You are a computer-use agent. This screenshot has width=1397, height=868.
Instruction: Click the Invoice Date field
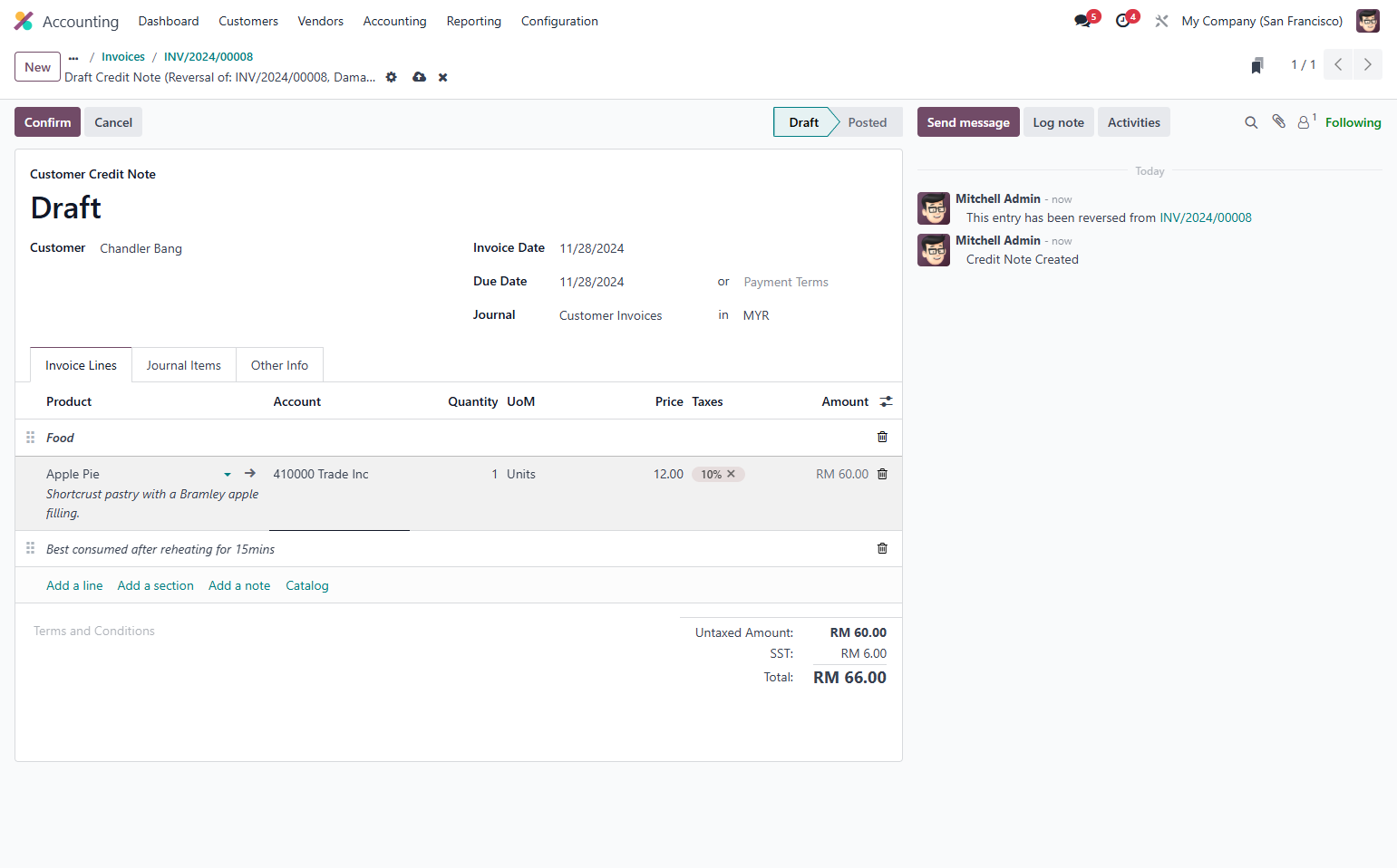(x=591, y=248)
